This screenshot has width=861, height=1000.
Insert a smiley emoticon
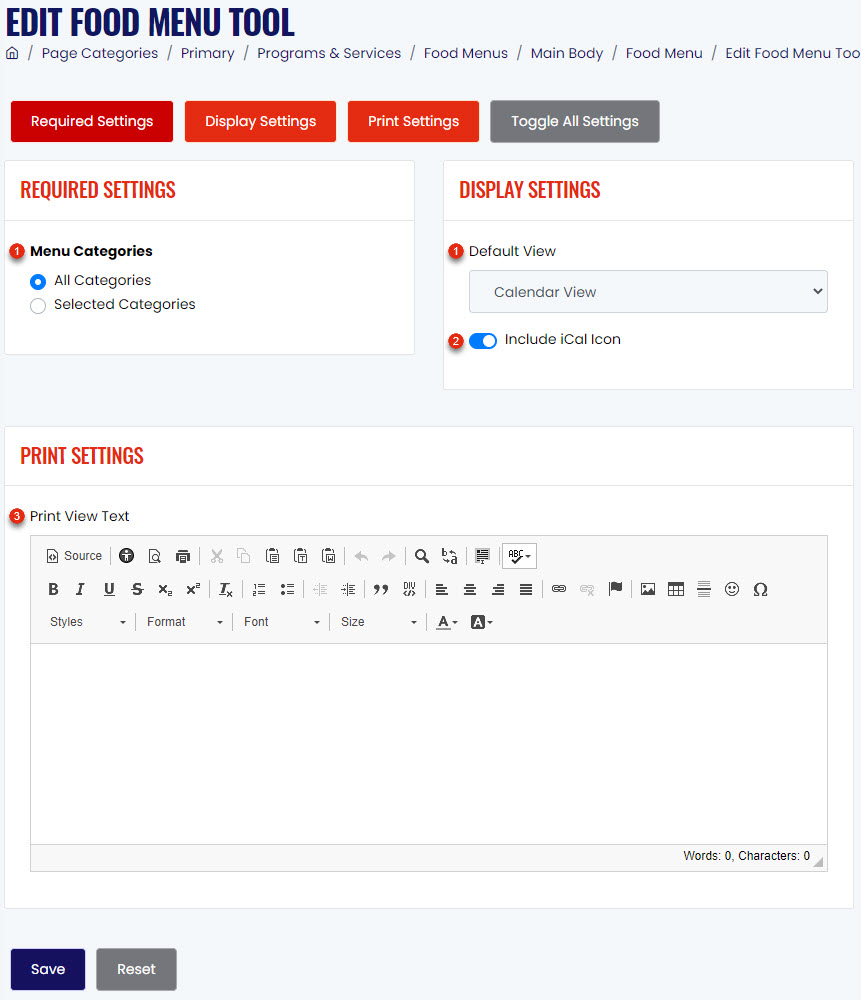pyautogui.click(x=732, y=589)
